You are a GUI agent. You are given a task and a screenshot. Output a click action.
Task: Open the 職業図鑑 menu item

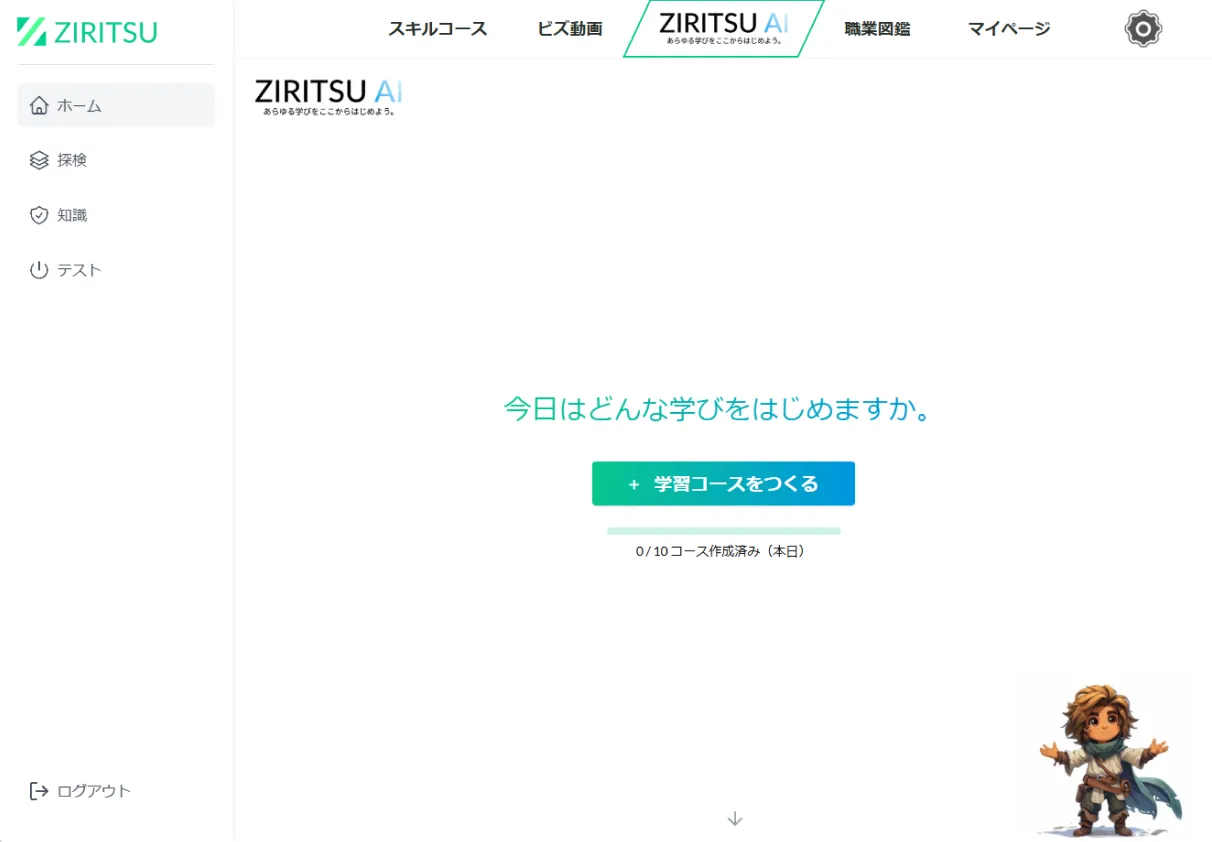tap(875, 29)
